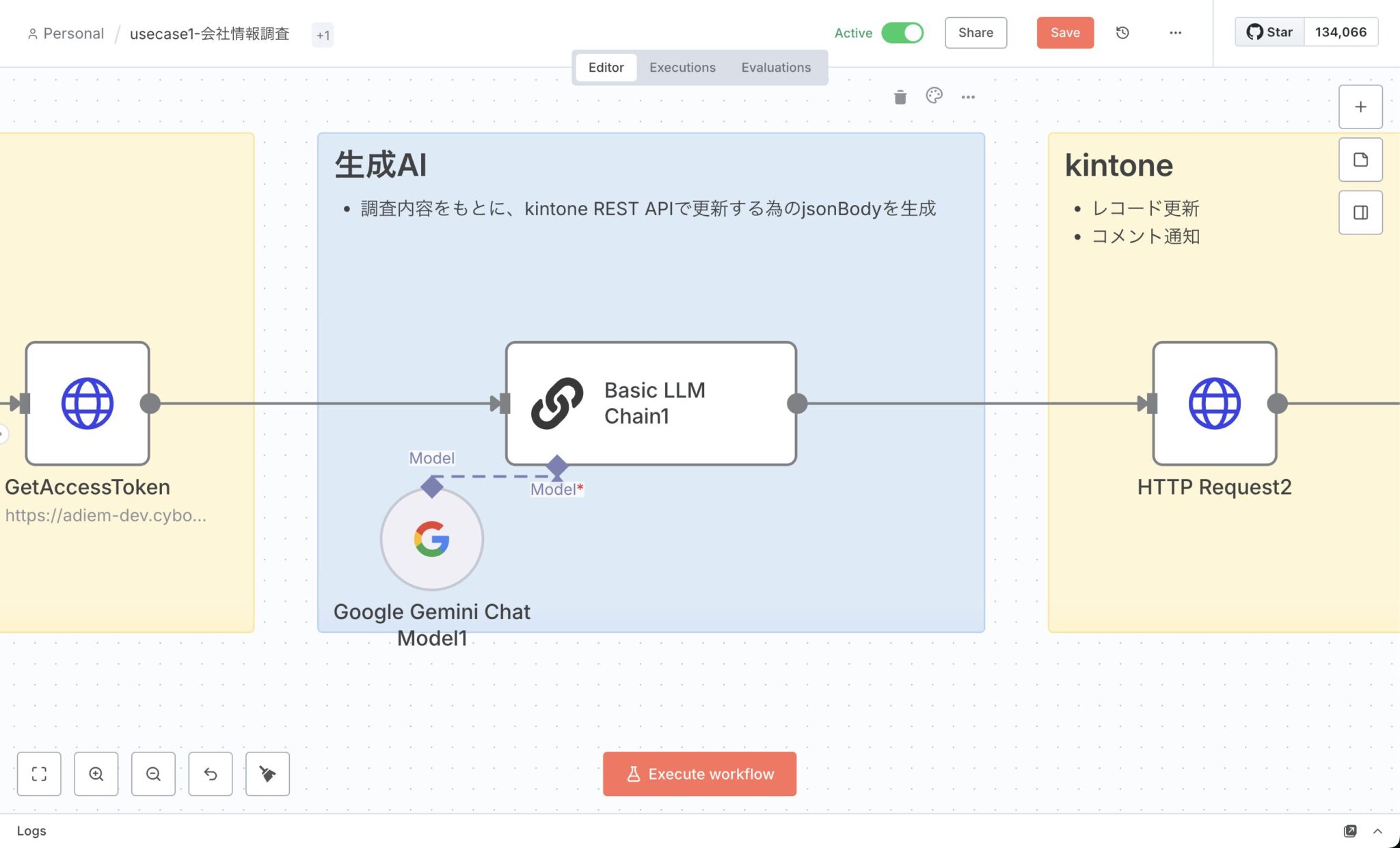
Task: Open workflow version history
Action: pyautogui.click(x=1122, y=33)
